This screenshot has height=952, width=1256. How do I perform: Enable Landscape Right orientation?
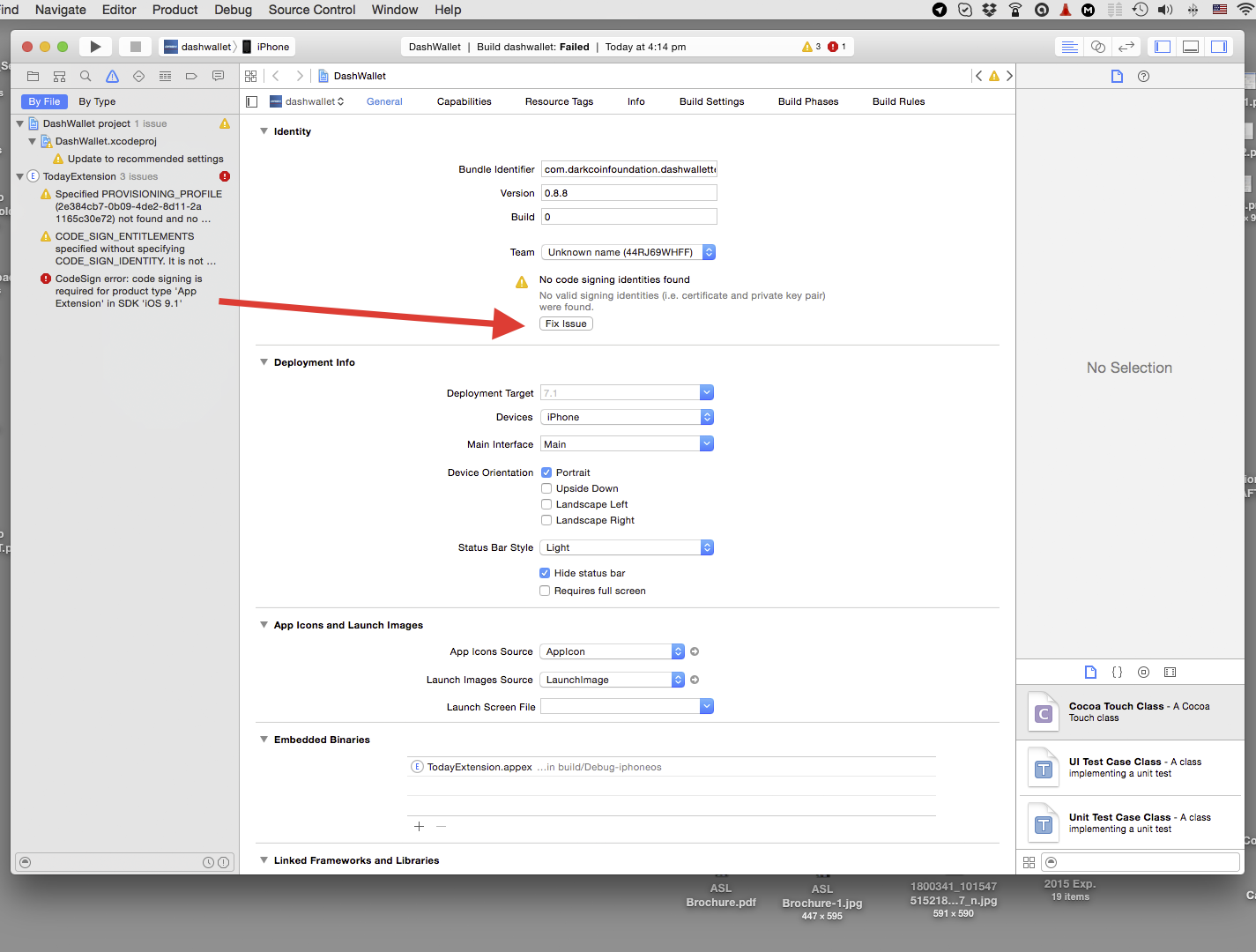(x=546, y=520)
